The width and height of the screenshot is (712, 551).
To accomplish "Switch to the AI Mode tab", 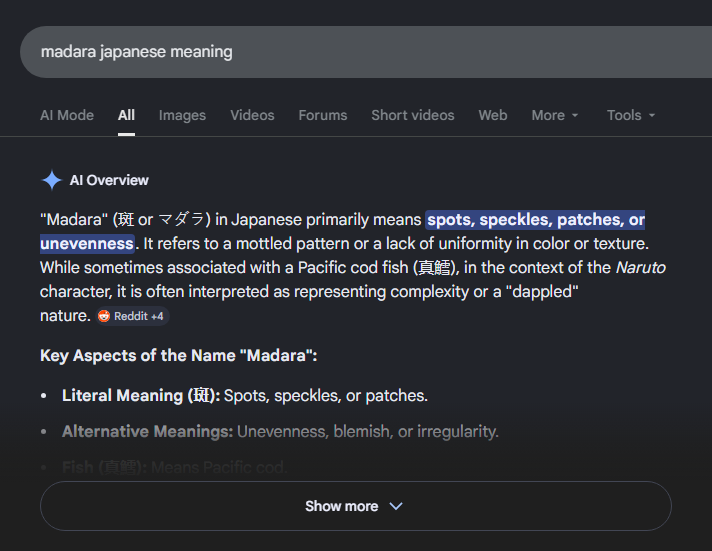I will pos(67,115).
